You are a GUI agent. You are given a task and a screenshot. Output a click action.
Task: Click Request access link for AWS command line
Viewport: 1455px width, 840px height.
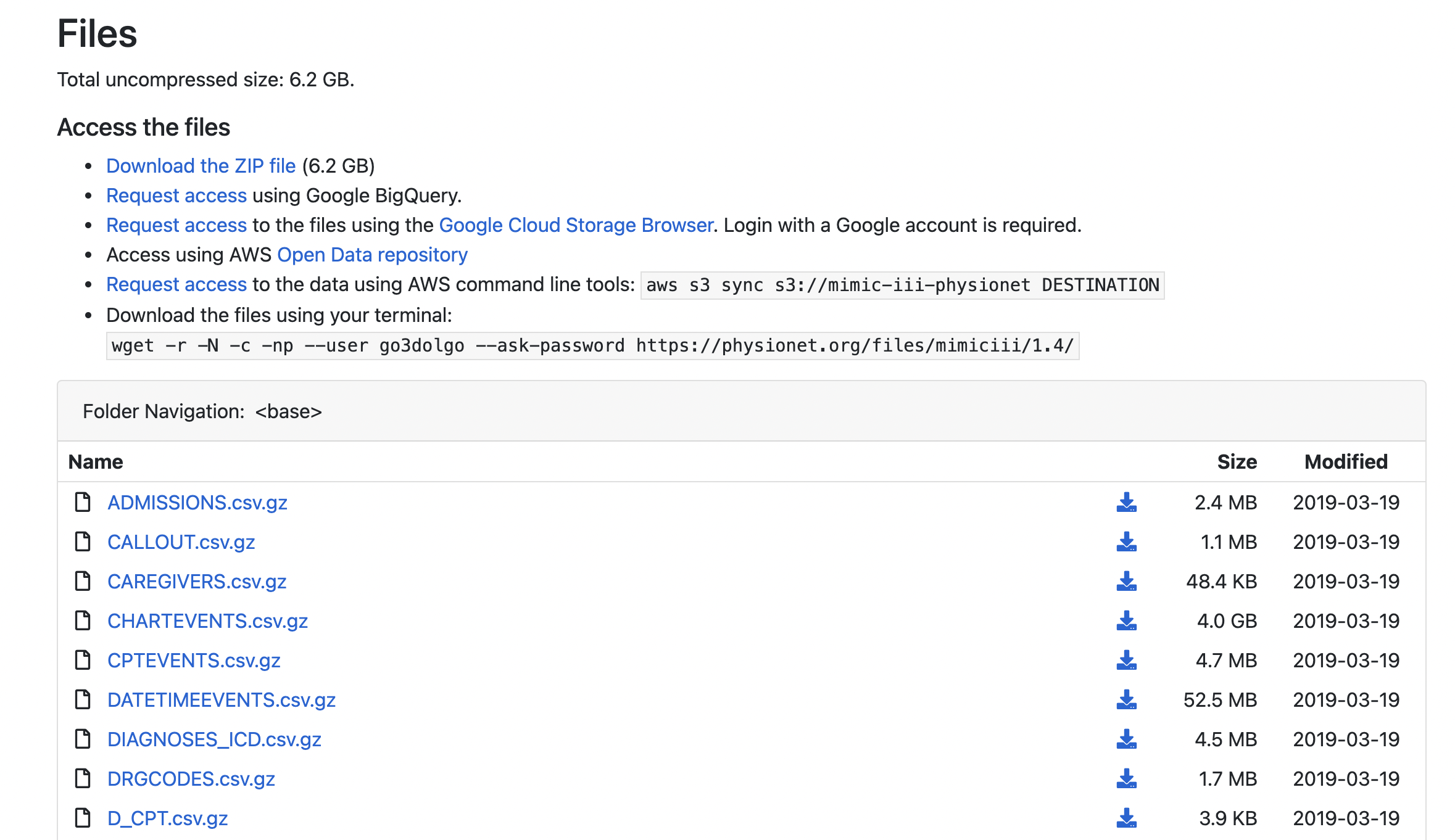click(176, 284)
